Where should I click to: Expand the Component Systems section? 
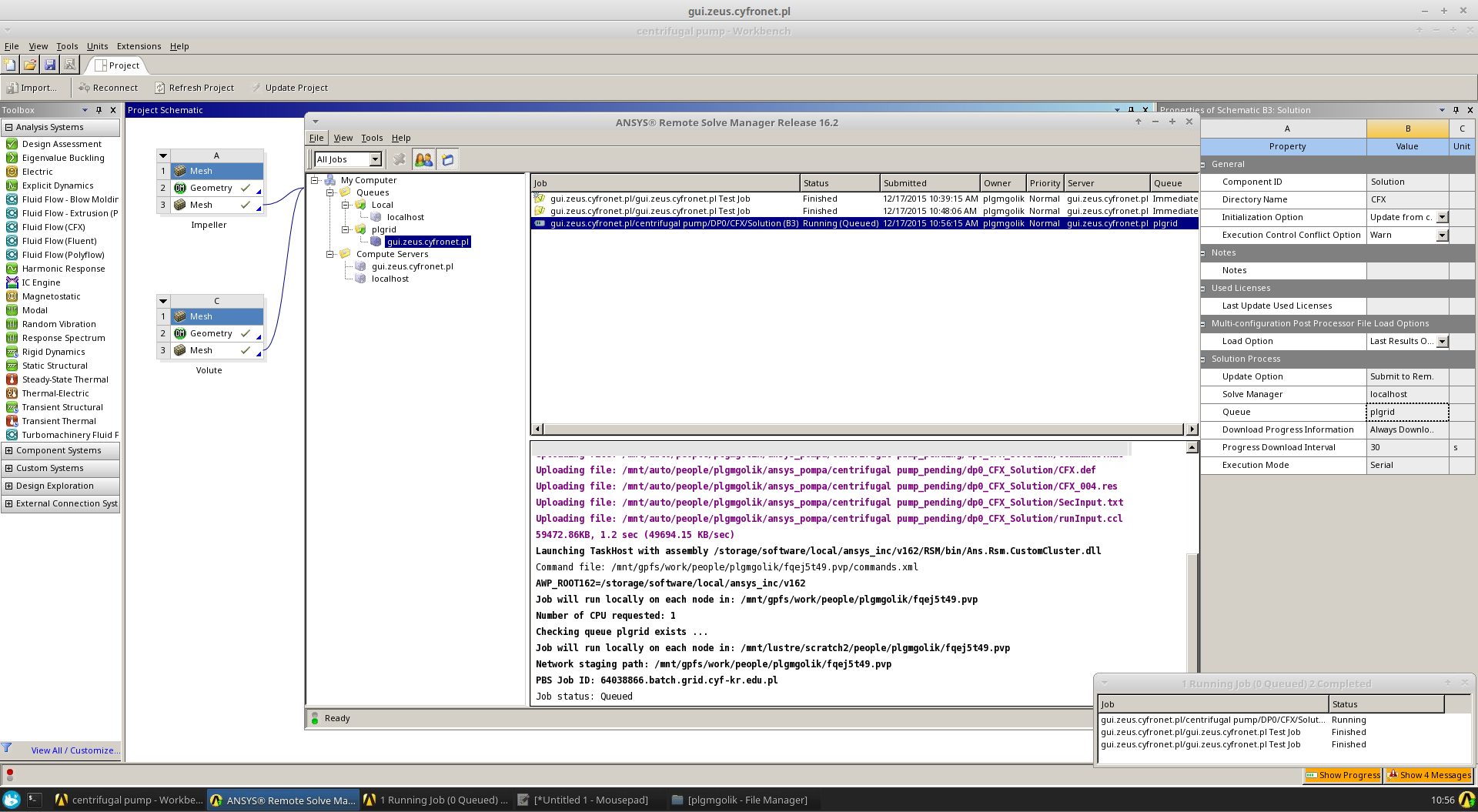[8, 450]
